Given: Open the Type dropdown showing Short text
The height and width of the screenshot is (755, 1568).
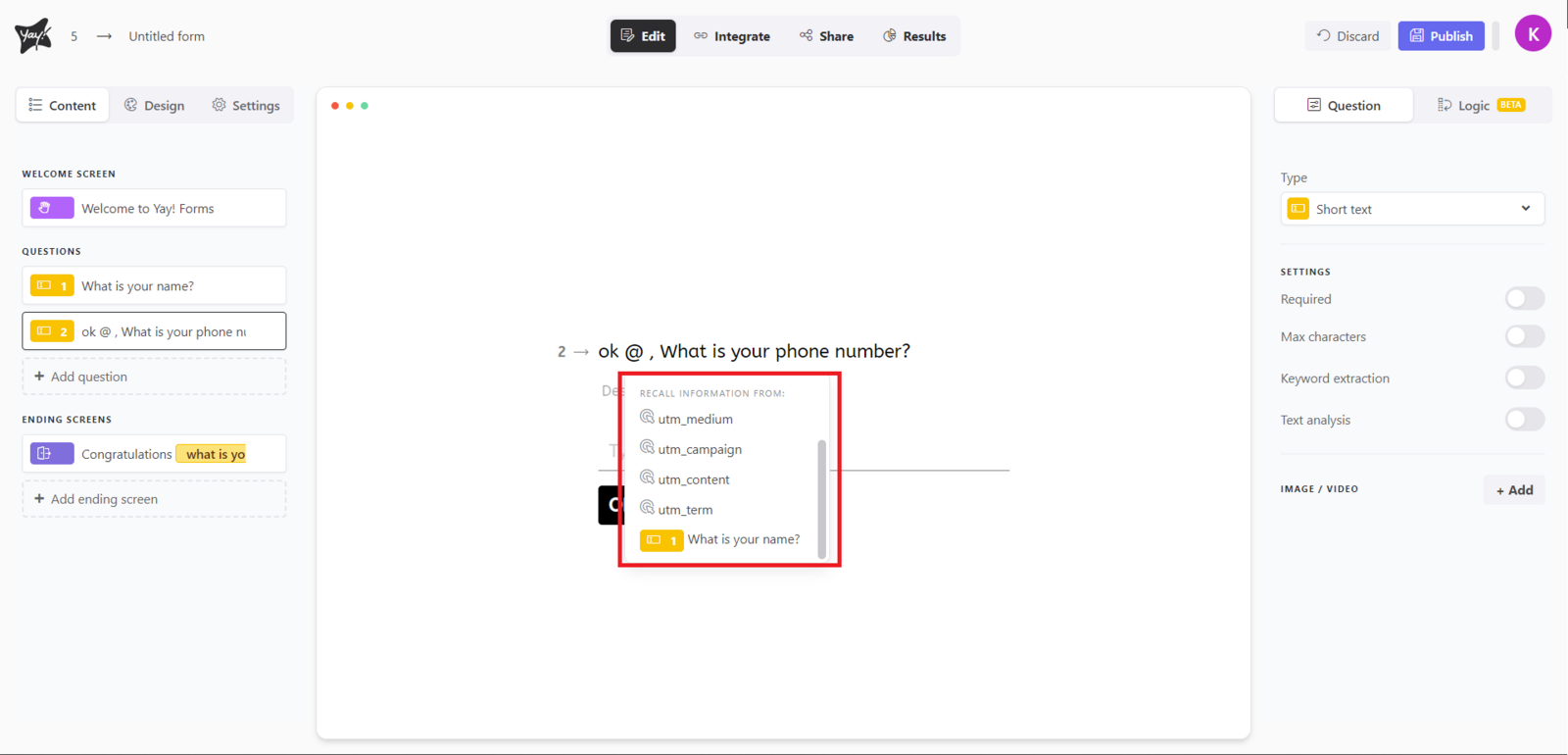Looking at the screenshot, I should [1411, 209].
